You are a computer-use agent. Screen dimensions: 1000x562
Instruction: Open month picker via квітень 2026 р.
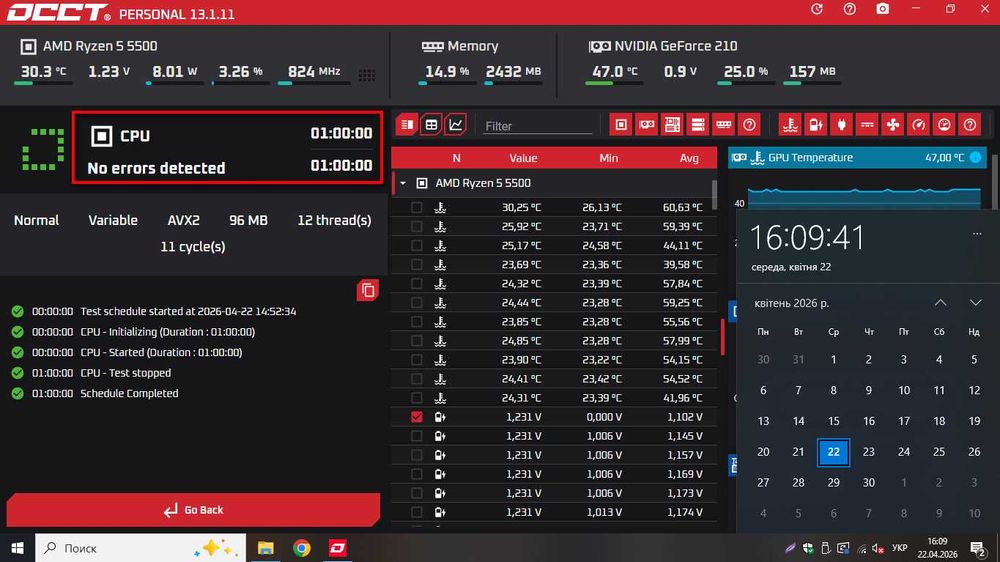(x=791, y=303)
